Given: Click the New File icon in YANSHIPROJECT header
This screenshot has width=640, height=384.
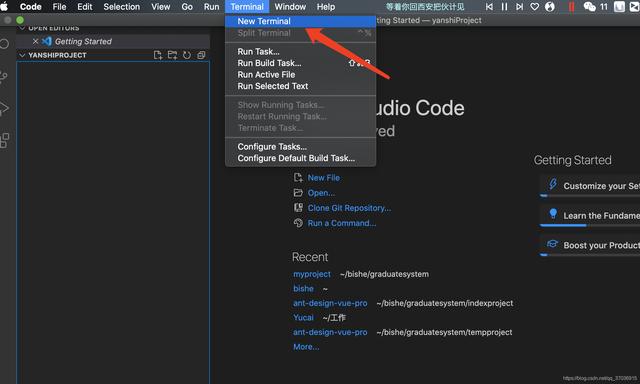Looking at the screenshot, I should click(x=158, y=55).
